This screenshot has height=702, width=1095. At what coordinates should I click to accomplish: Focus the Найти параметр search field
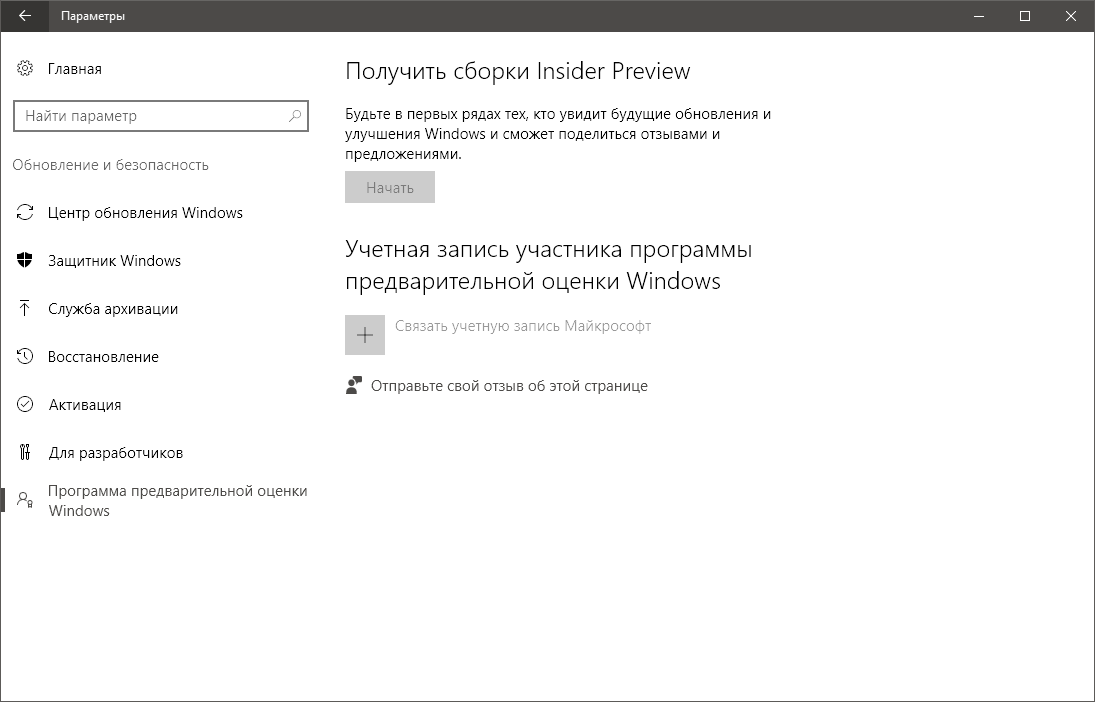pyautogui.click(x=161, y=116)
